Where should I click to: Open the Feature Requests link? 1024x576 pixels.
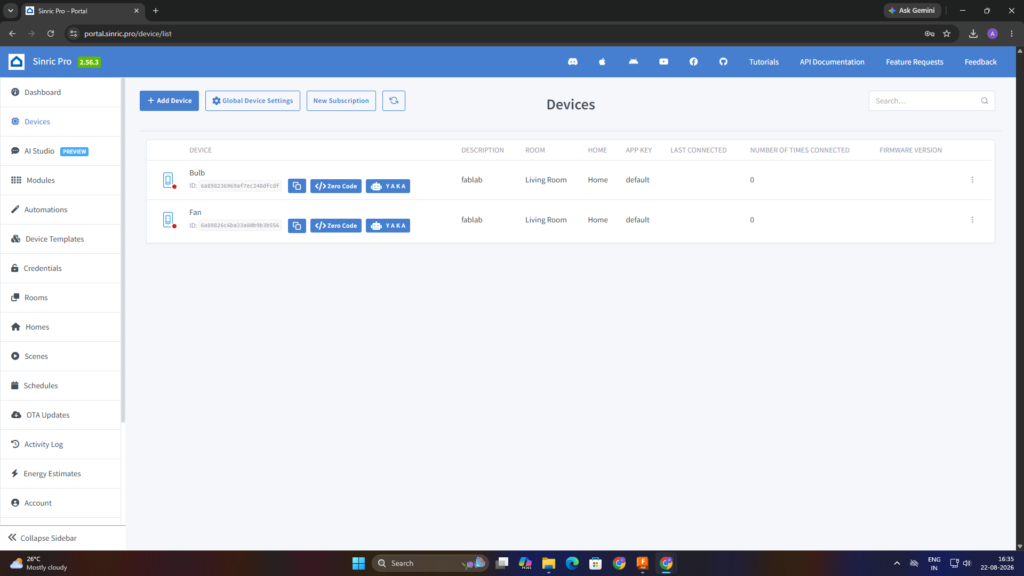pos(914,62)
